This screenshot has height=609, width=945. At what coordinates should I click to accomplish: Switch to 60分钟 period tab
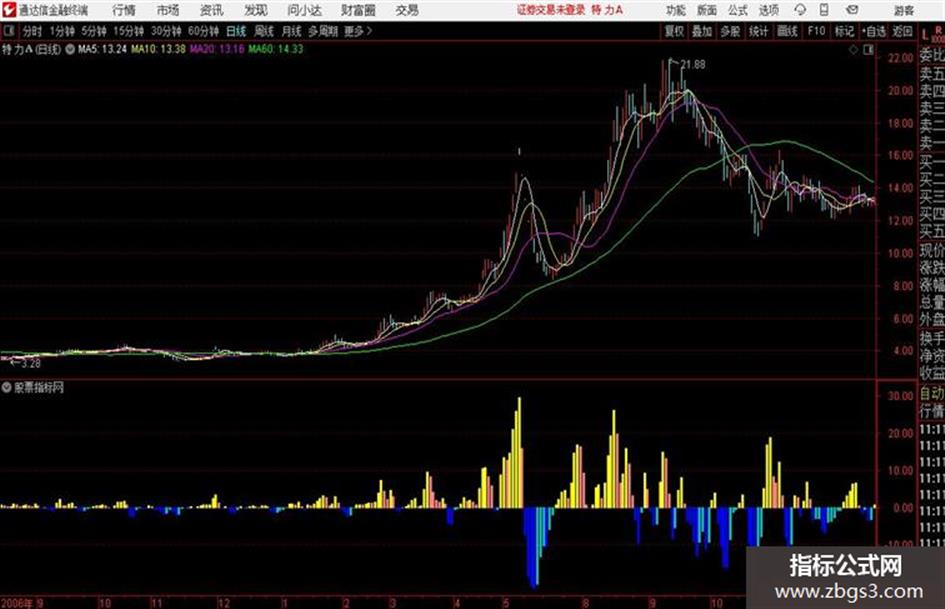204,31
